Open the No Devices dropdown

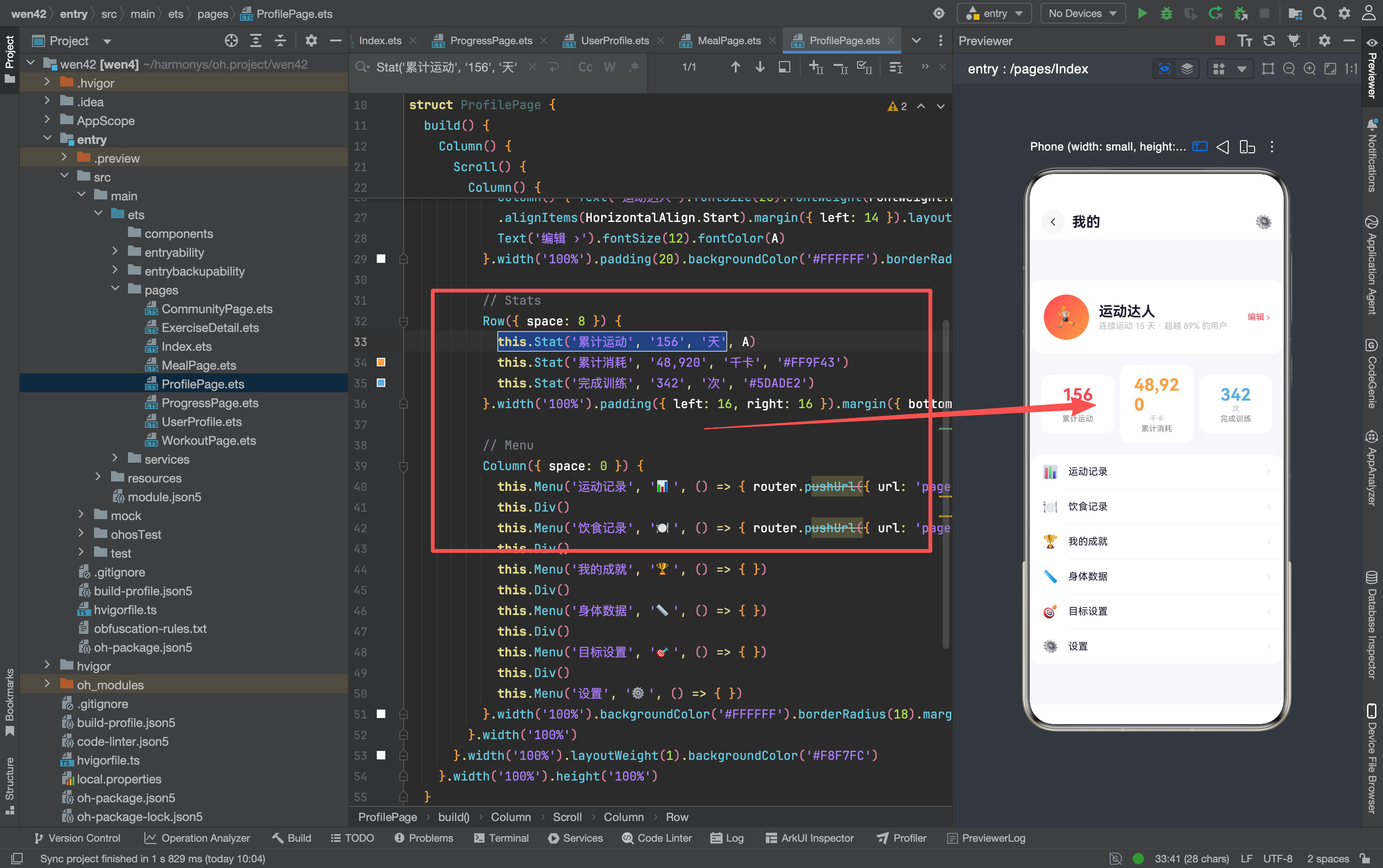pos(1082,13)
